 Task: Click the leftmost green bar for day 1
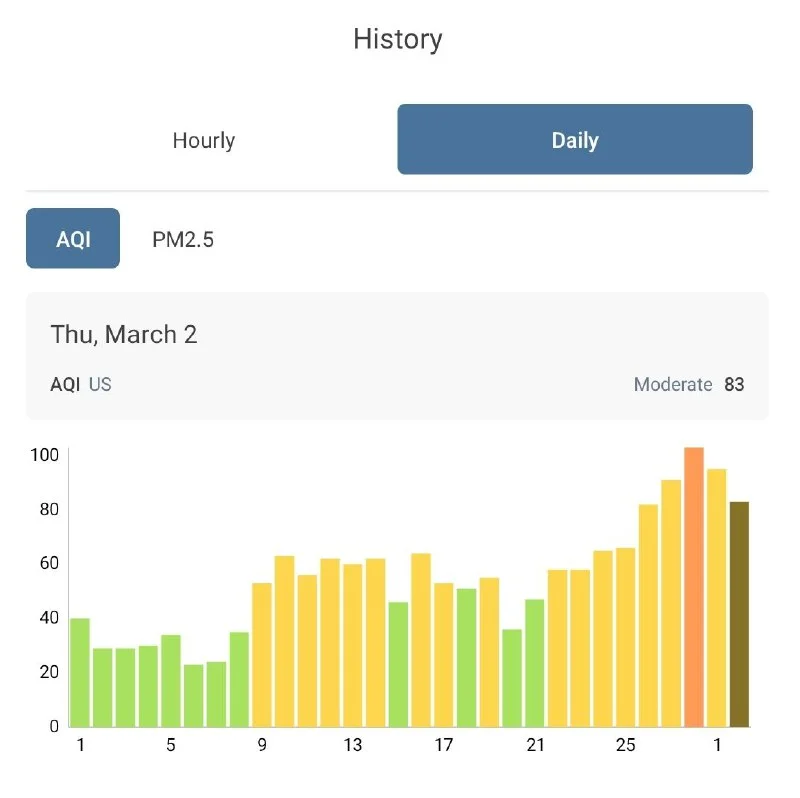[80, 672]
